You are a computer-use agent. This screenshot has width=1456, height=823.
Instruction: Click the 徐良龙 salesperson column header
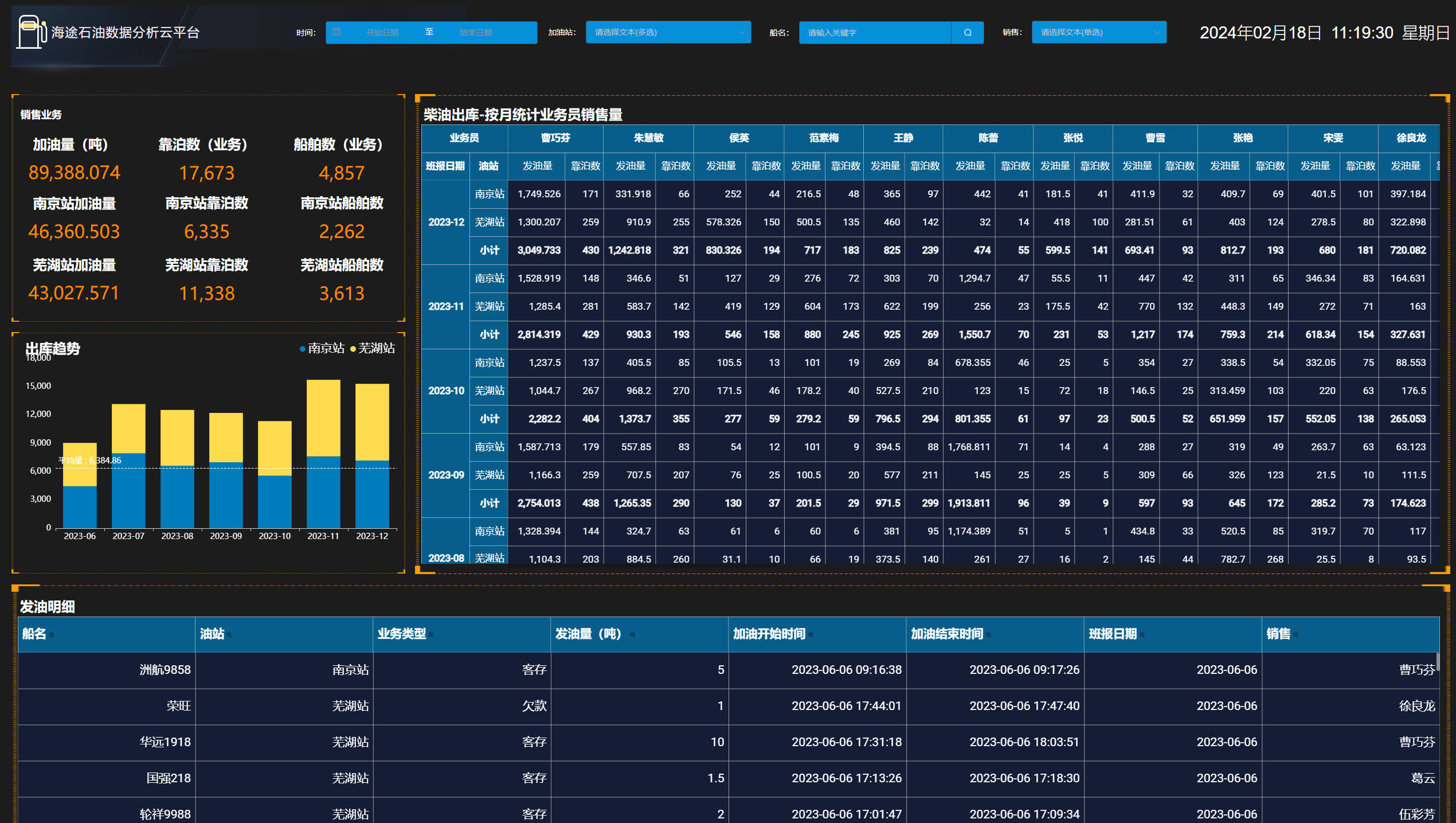(1411, 138)
